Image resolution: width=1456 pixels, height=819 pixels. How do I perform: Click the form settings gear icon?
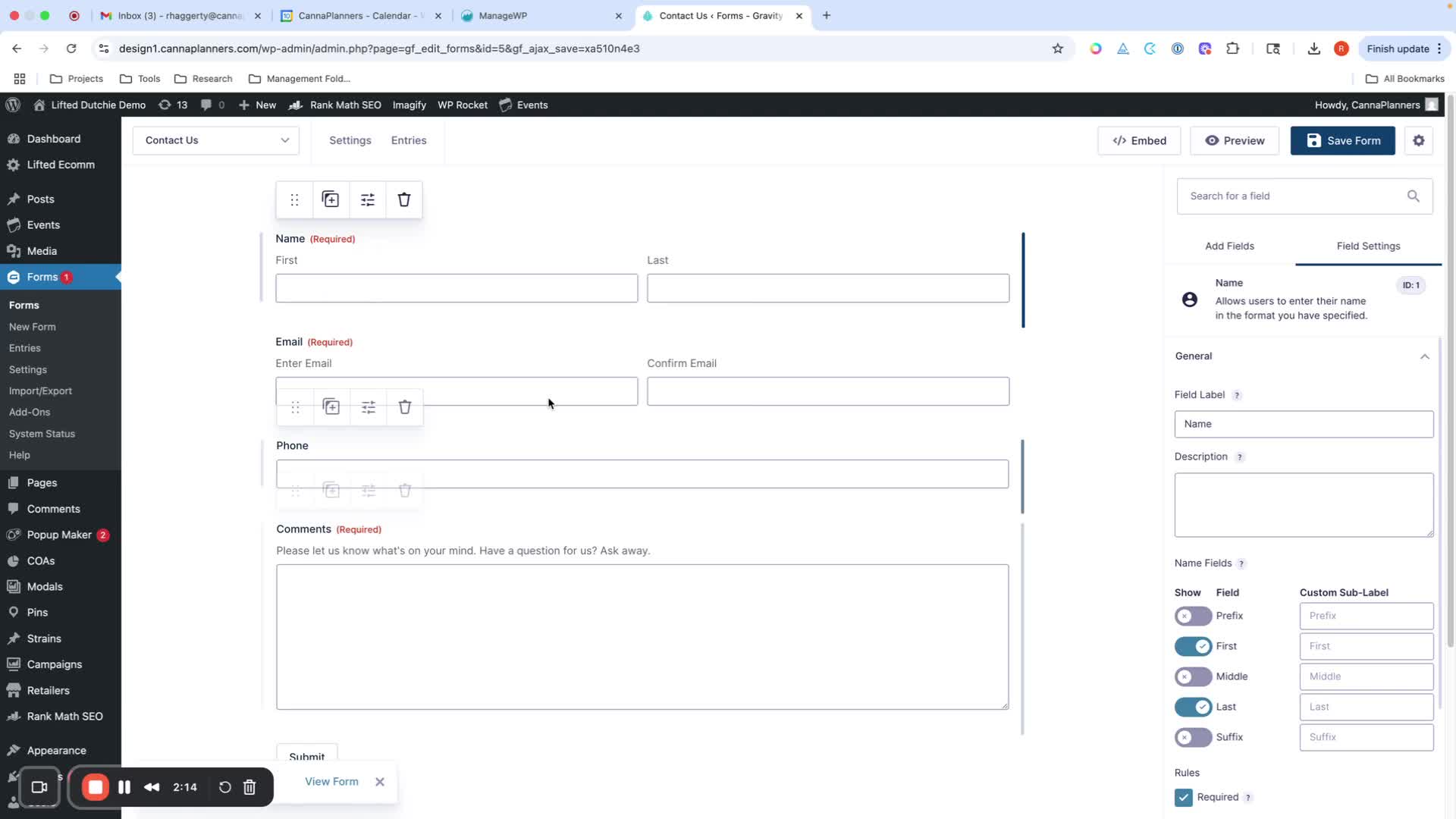[1418, 140]
